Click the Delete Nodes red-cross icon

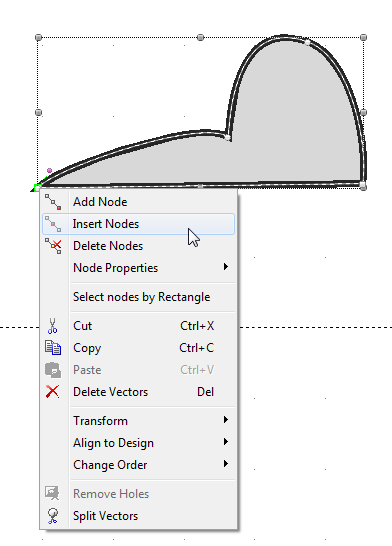[53, 246]
